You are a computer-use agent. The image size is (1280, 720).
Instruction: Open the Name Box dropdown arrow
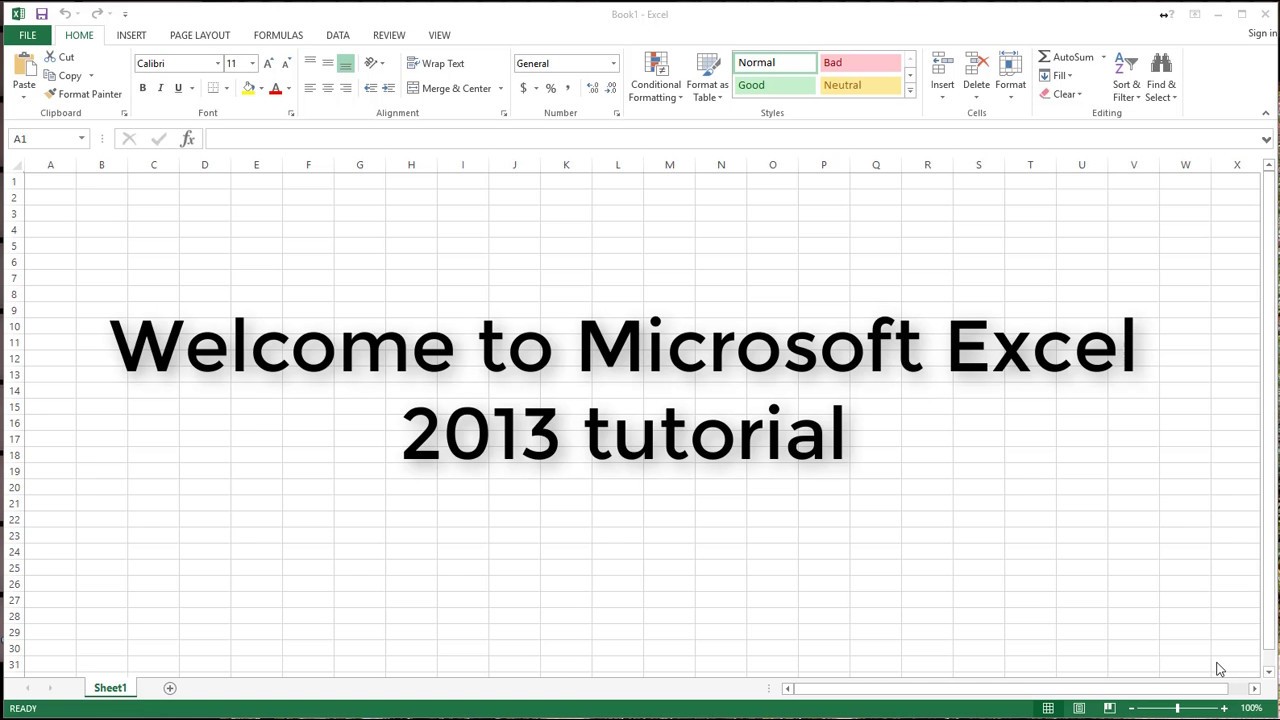[81, 139]
